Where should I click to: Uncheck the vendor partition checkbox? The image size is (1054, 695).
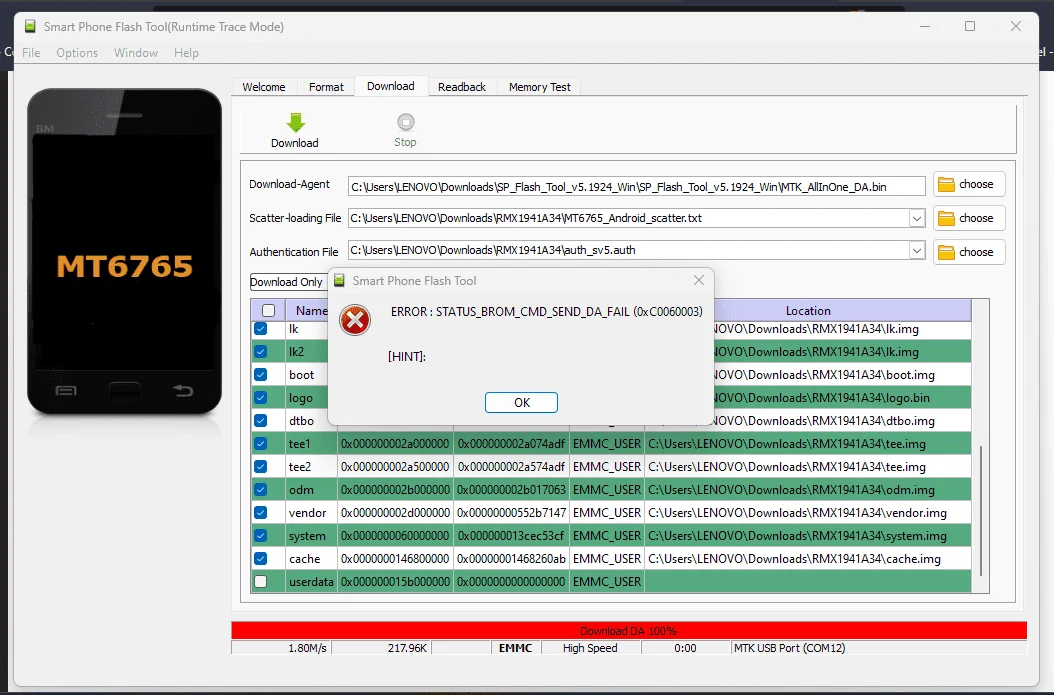pos(261,512)
